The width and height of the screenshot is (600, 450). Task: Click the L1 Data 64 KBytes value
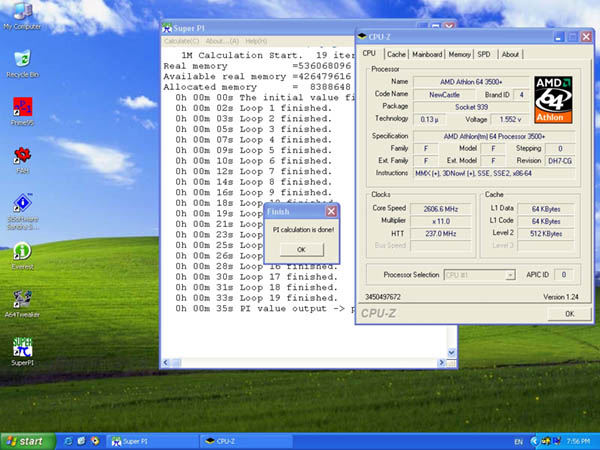(546, 209)
